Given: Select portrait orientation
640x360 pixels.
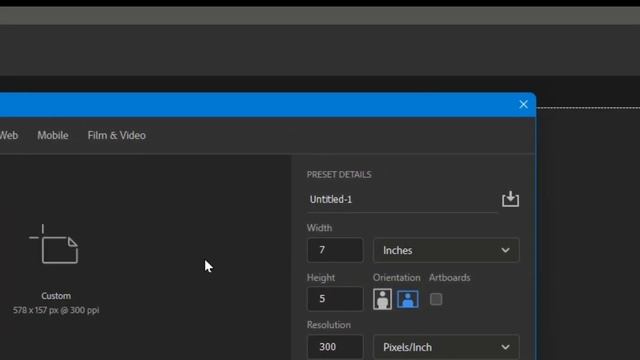Looking at the screenshot, I should coord(382,299).
